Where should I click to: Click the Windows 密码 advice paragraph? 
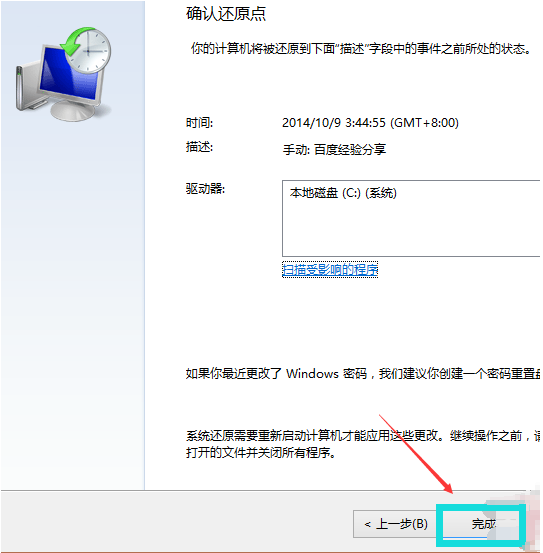tap(363, 373)
